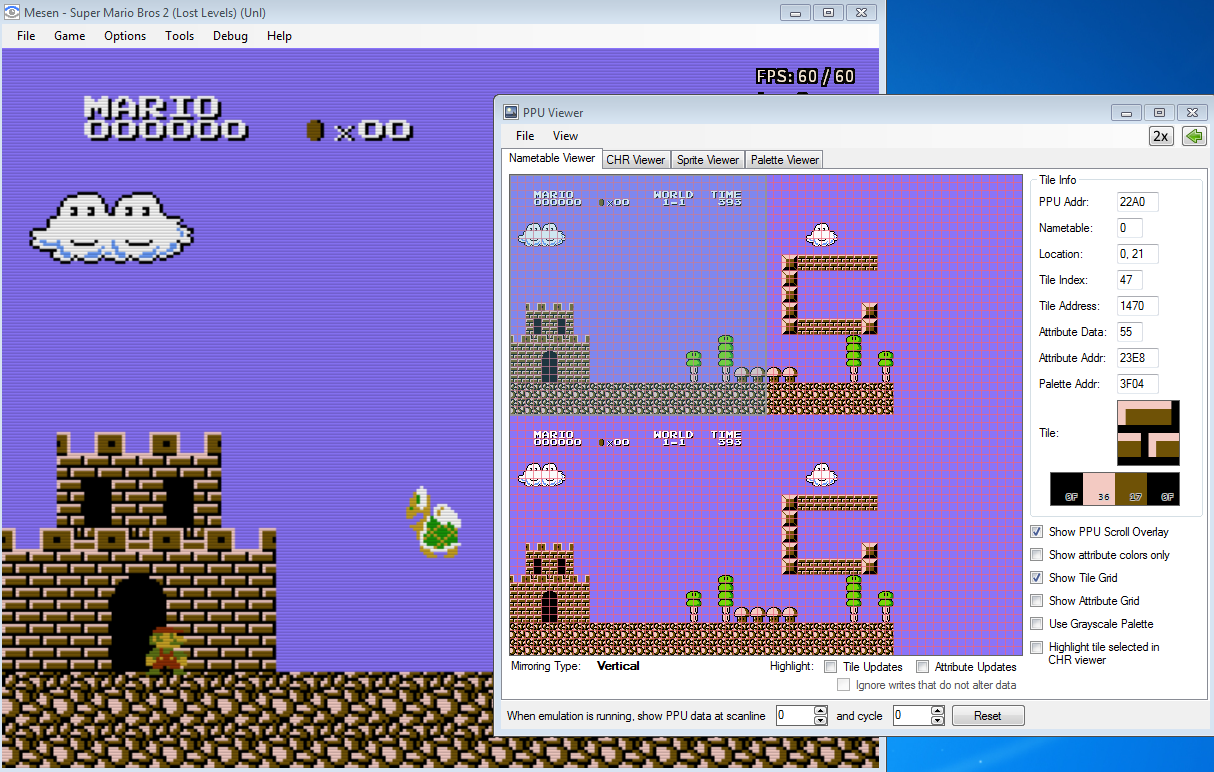Click the Mesen app icon in title bar
The image size is (1214, 772).
13,12
